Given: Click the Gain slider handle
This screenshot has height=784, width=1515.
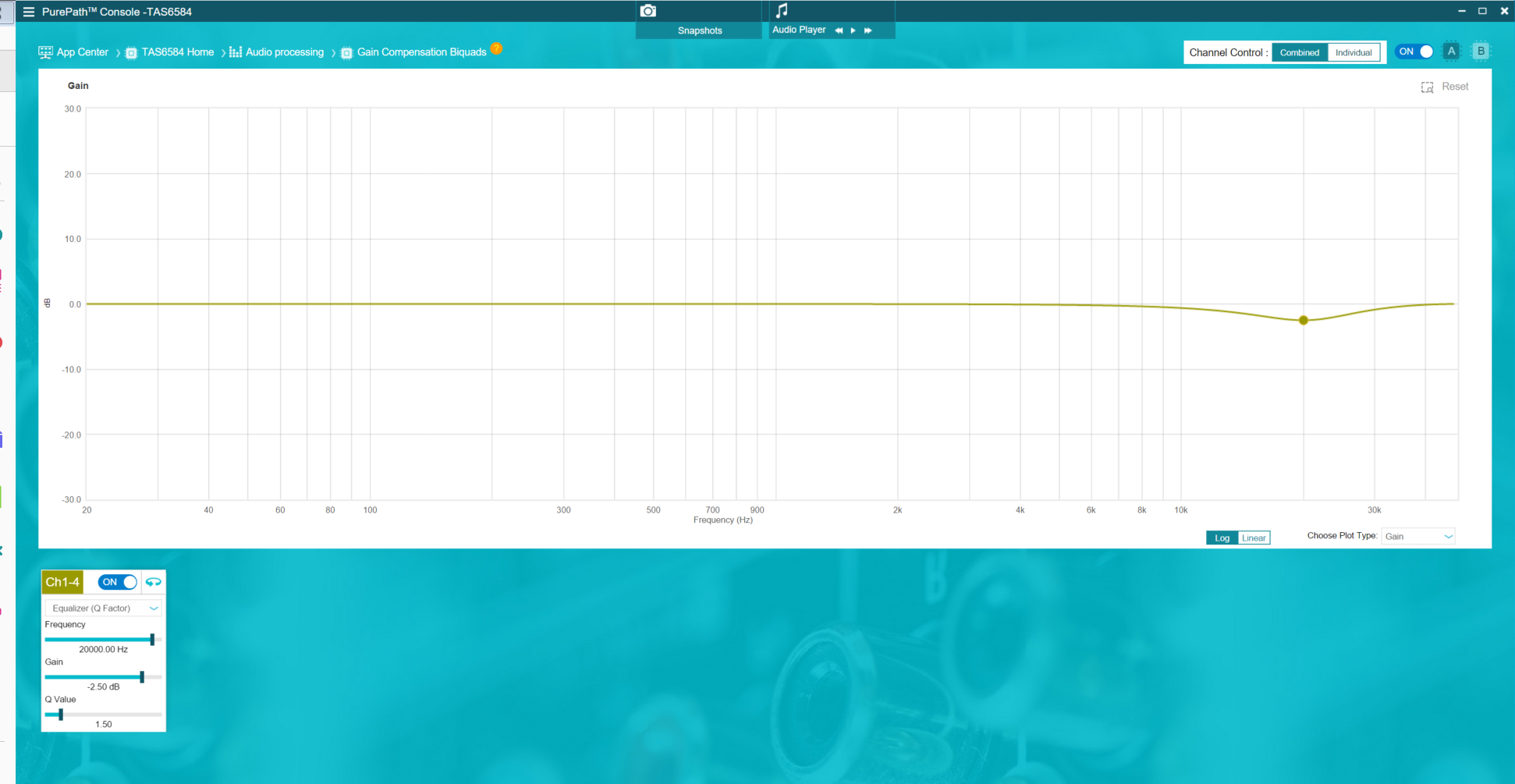Looking at the screenshot, I should (x=142, y=676).
